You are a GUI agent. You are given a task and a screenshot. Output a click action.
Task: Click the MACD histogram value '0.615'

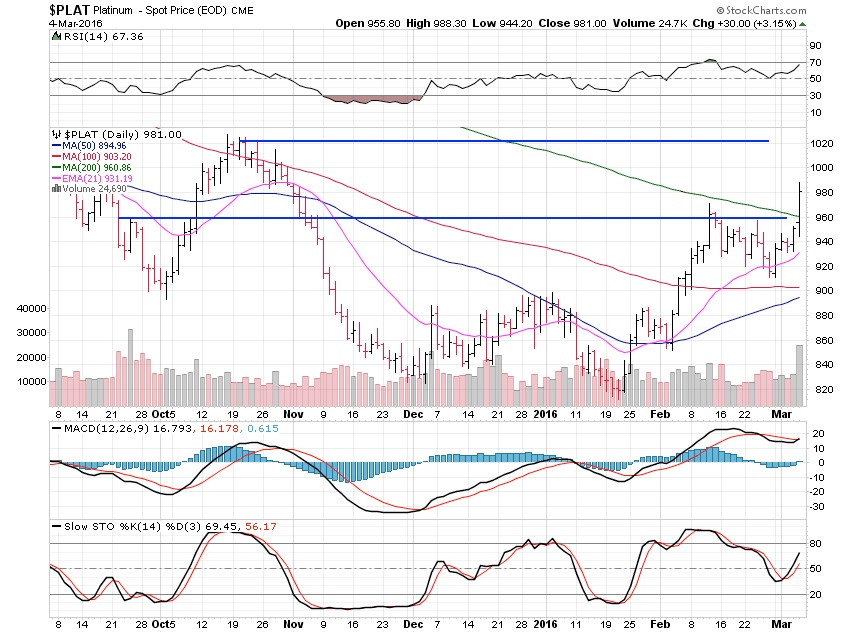point(263,428)
